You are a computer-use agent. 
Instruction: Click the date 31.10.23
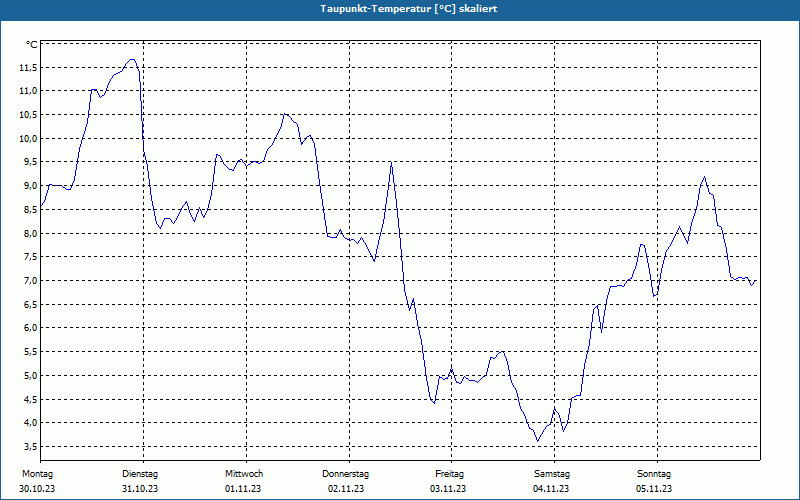(x=140, y=489)
